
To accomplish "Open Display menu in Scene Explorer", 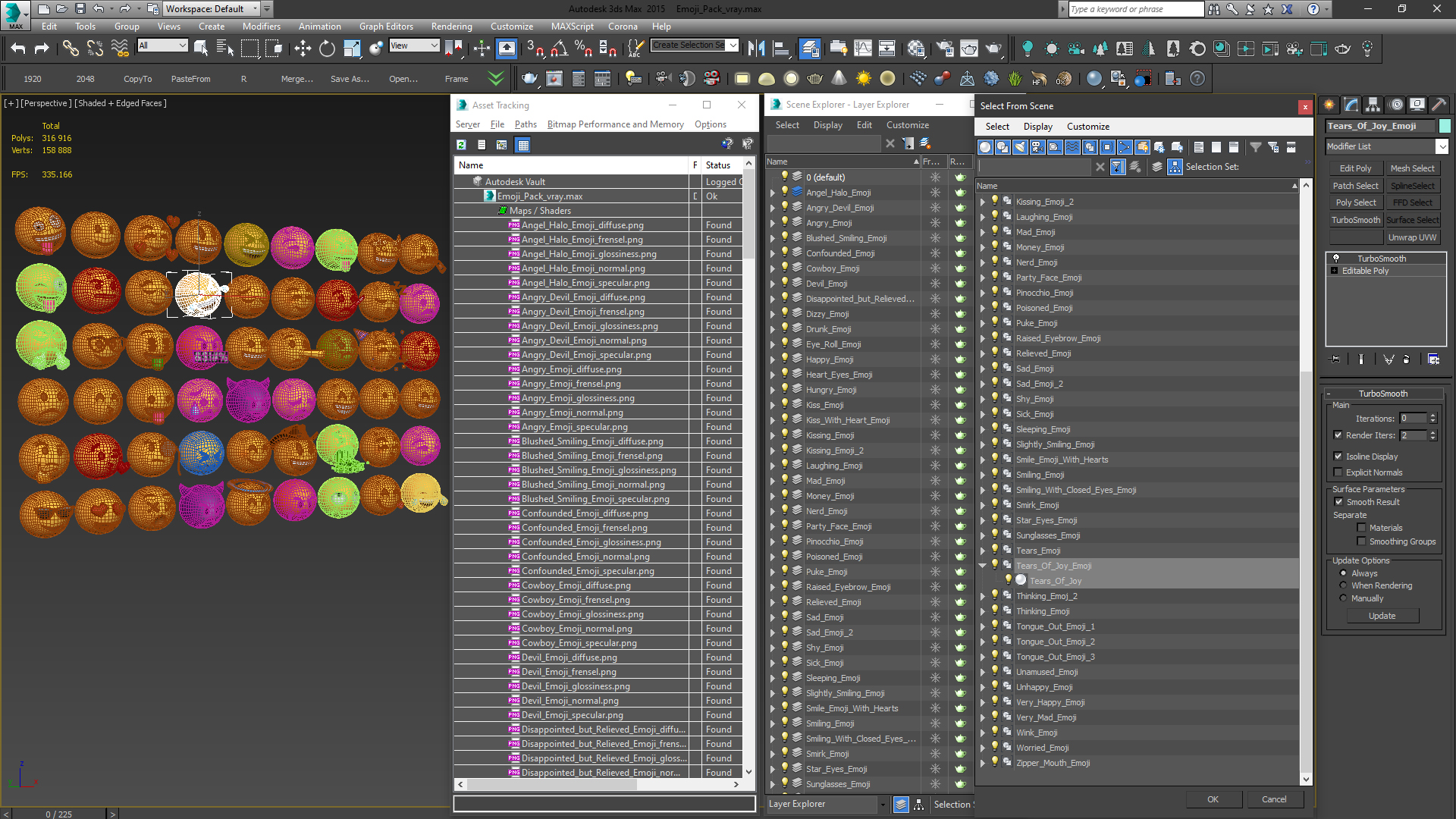I will (827, 125).
